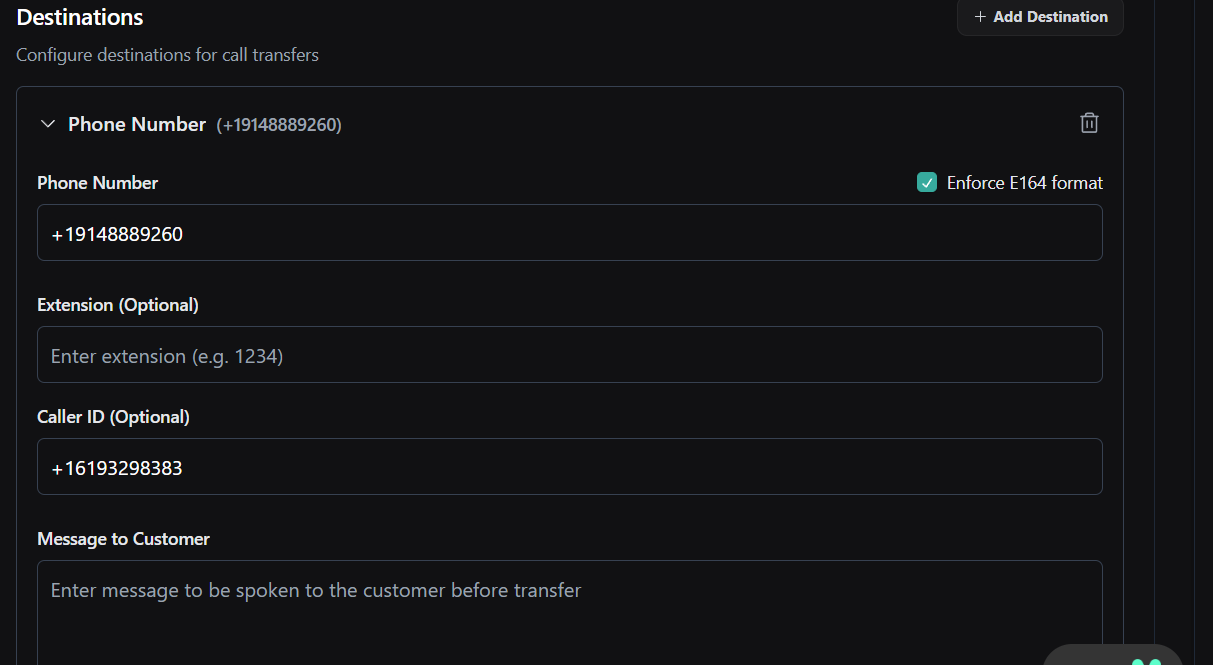Click the gray (+19148889260) text in header
This screenshot has width=1213, height=665.
[x=279, y=125]
